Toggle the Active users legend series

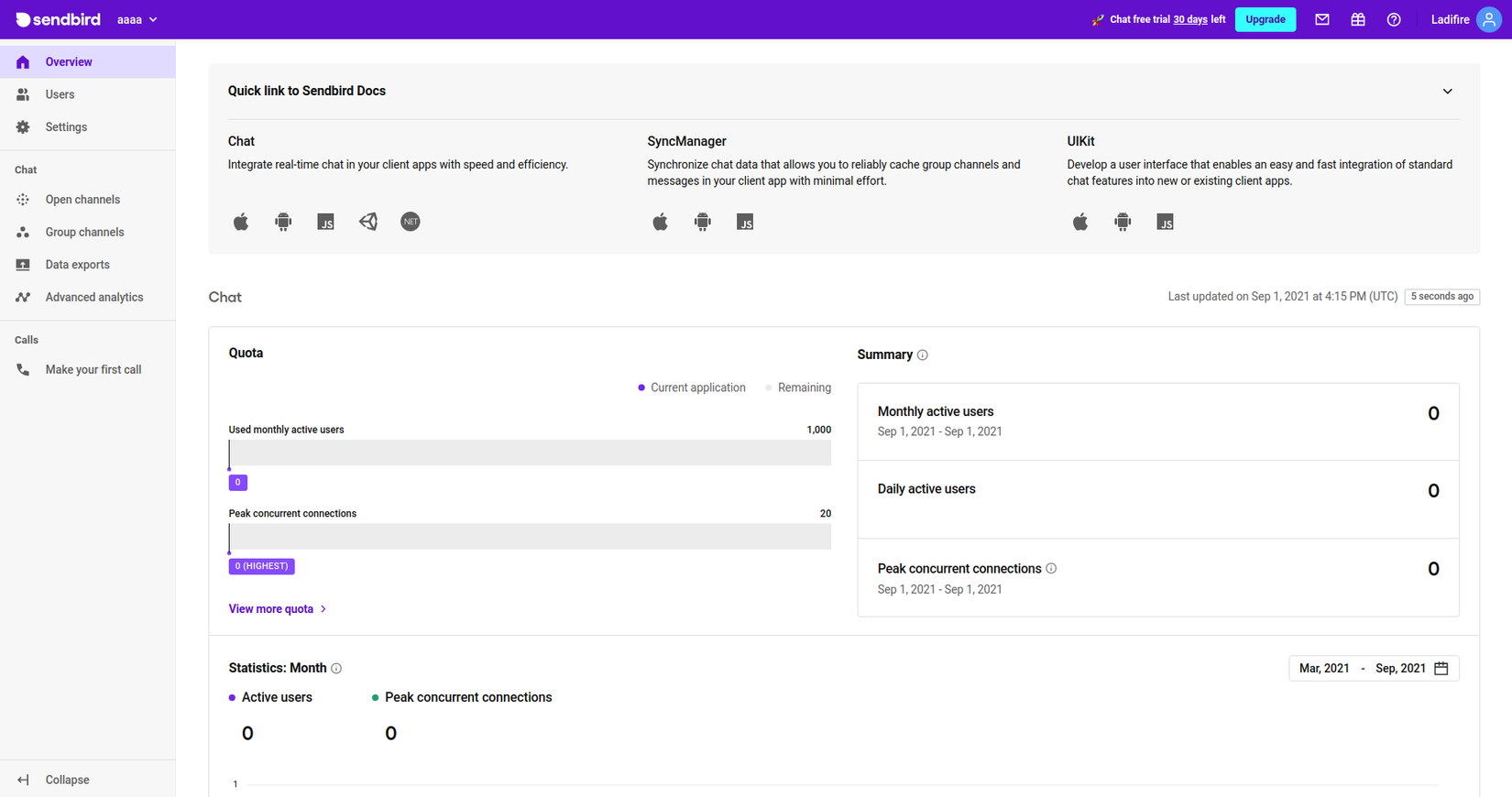(271, 697)
